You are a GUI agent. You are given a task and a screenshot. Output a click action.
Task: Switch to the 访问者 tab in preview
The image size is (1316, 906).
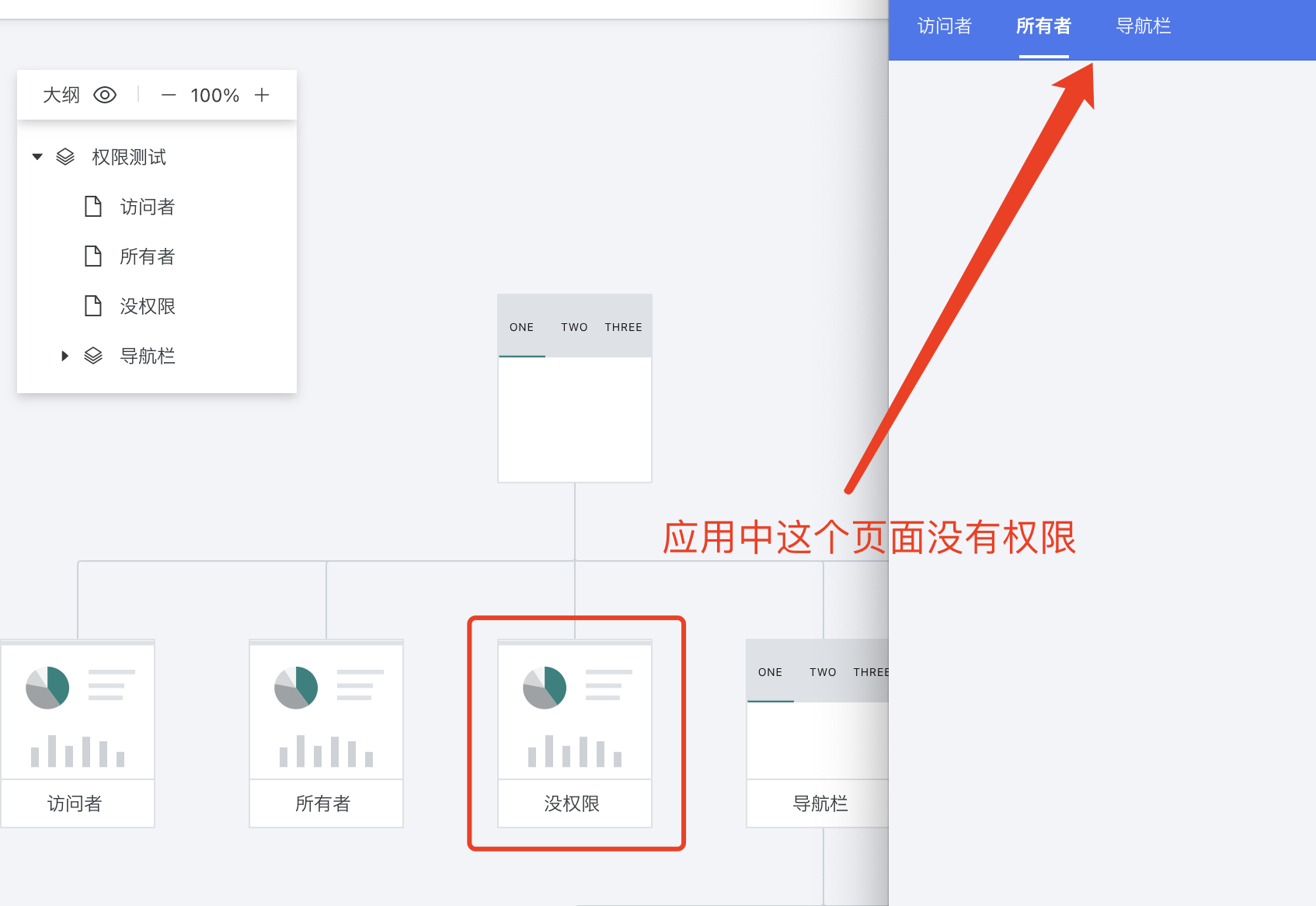[944, 26]
